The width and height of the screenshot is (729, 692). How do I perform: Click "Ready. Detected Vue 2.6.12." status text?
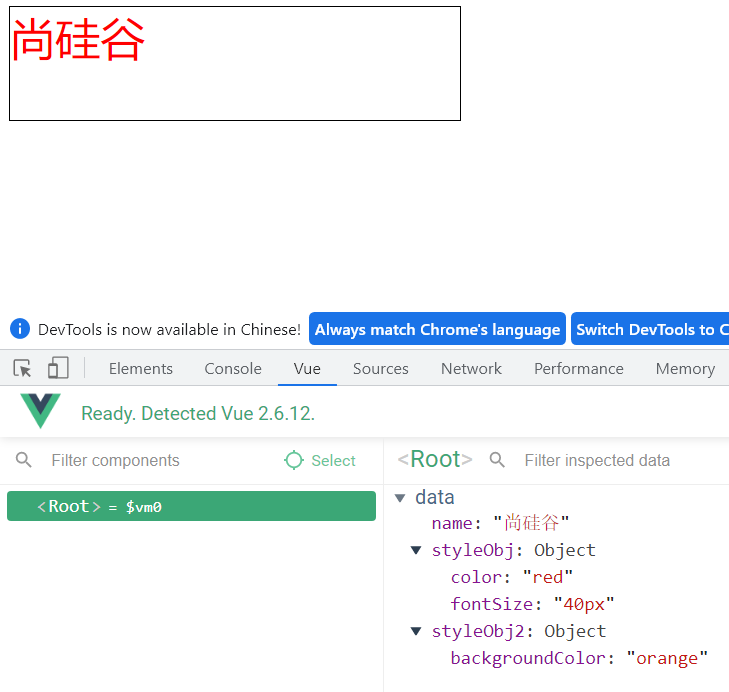(x=198, y=413)
